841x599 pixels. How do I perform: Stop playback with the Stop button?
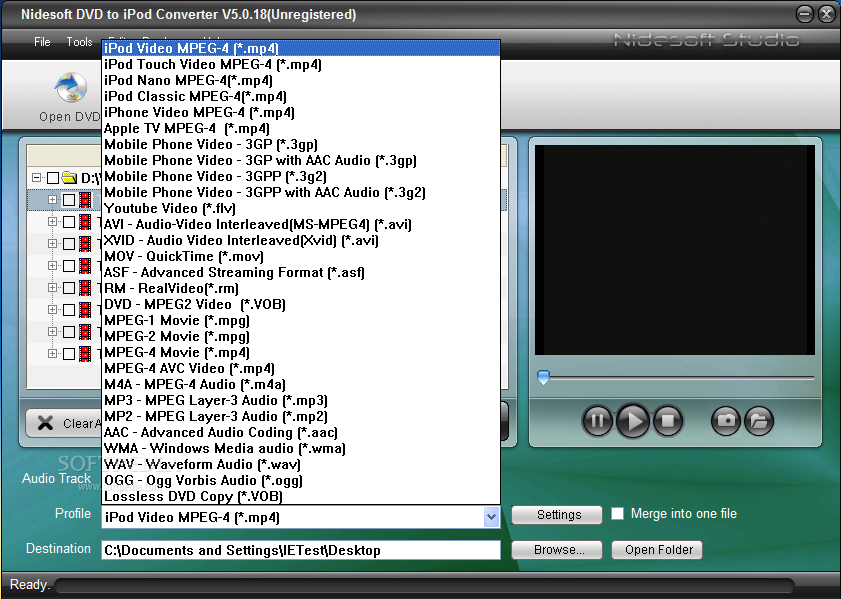(x=668, y=420)
